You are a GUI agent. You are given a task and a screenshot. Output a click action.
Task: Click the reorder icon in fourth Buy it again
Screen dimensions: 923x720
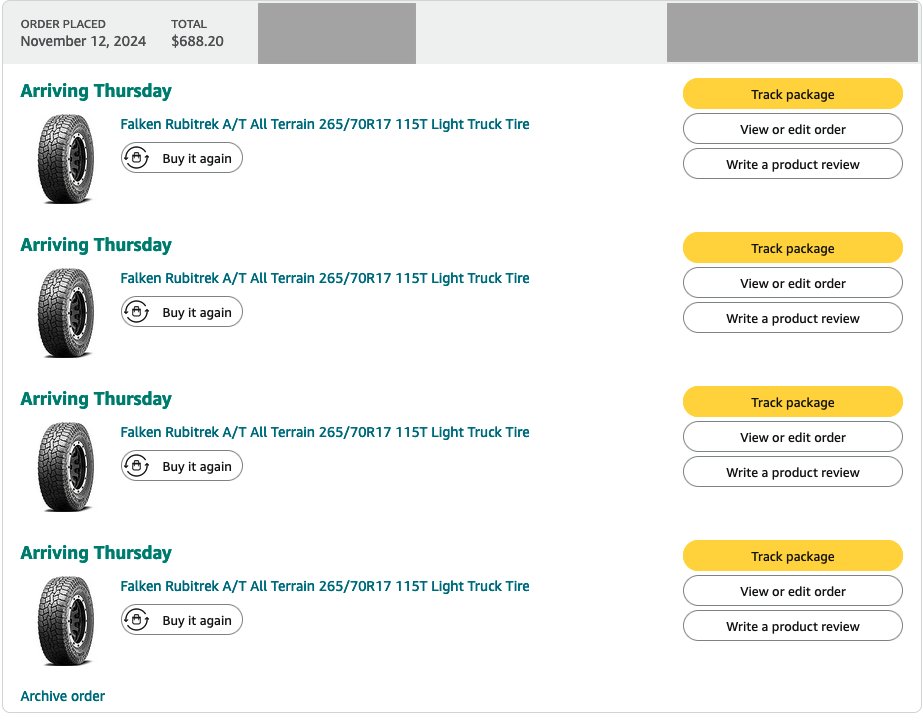click(x=137, y=620)
